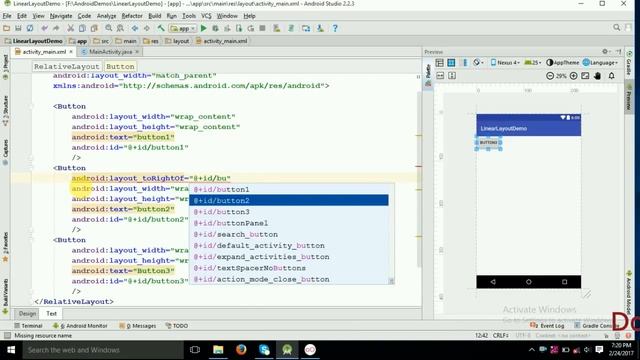Open the Language locale dropdown
This screenshot has height=360, width=640.
click(x=600, y=62)
